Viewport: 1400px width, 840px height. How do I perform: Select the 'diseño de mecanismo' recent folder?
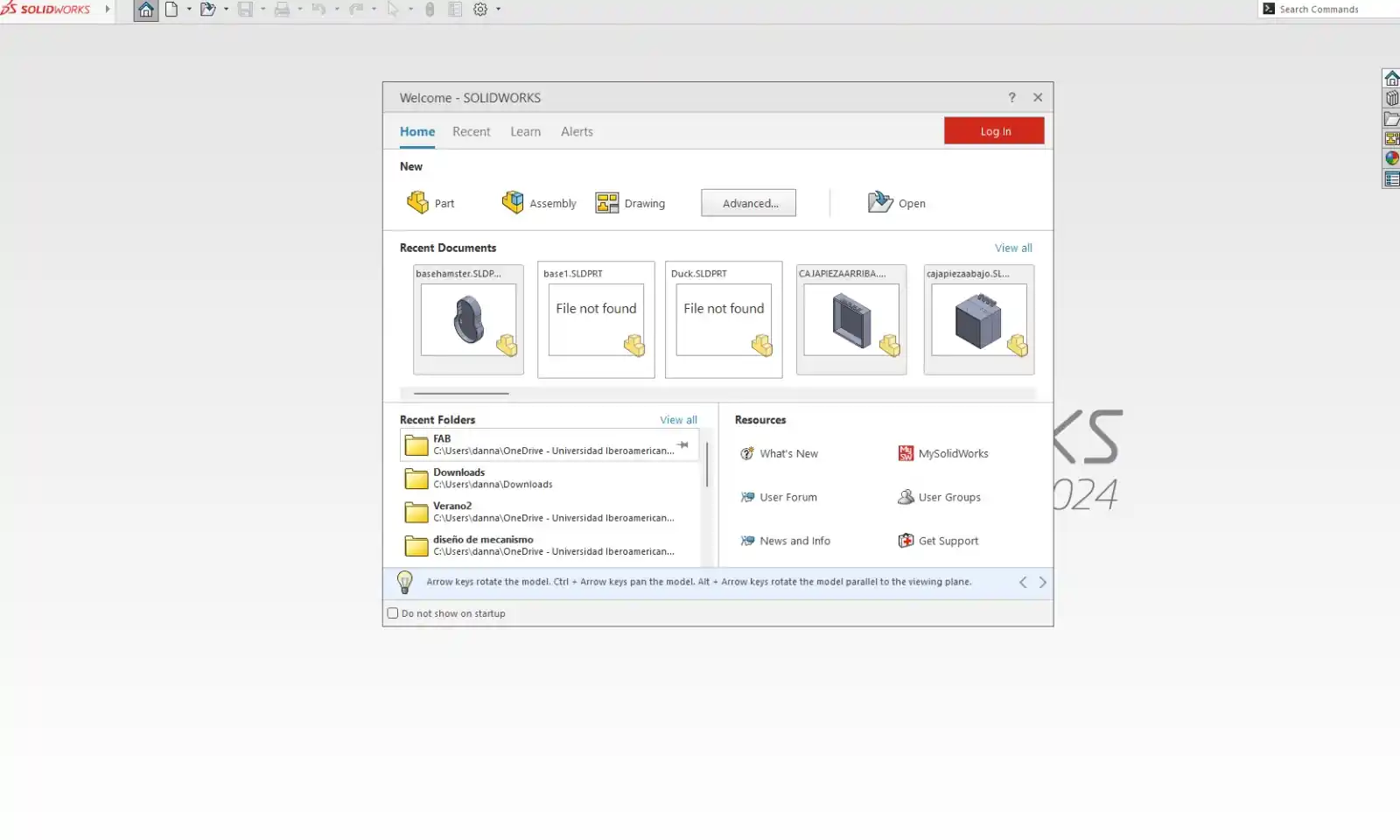549,545
